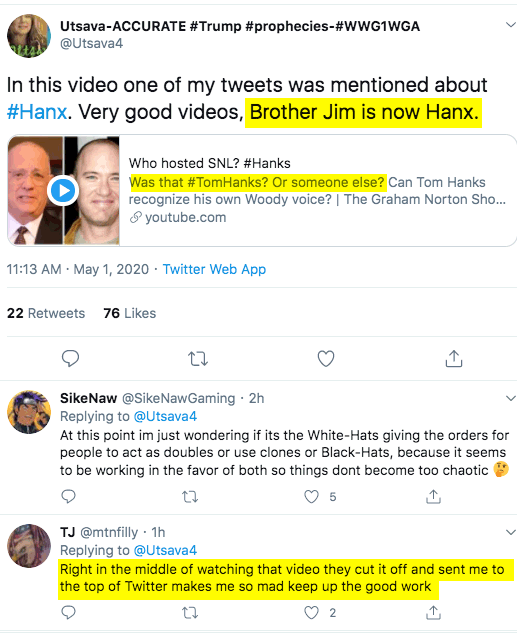Retweet SikeNaw's reply
The width and height of the screenshot is (517, 633).
click(190, 497)
